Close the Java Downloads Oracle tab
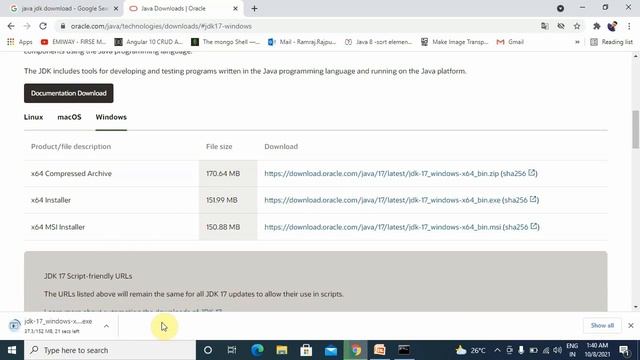The image size is (640, 360). pyautogui.click(x=235, y=8)
